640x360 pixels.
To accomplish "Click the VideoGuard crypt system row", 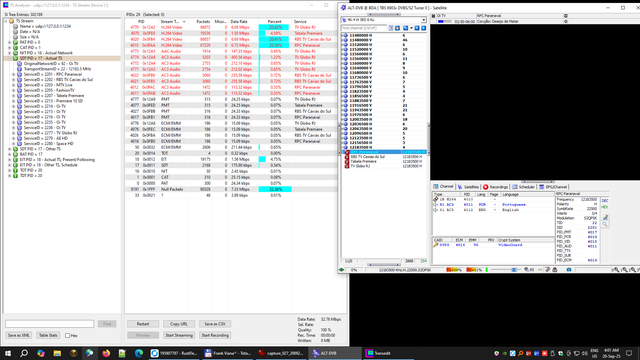I will [x=493, y=245].
